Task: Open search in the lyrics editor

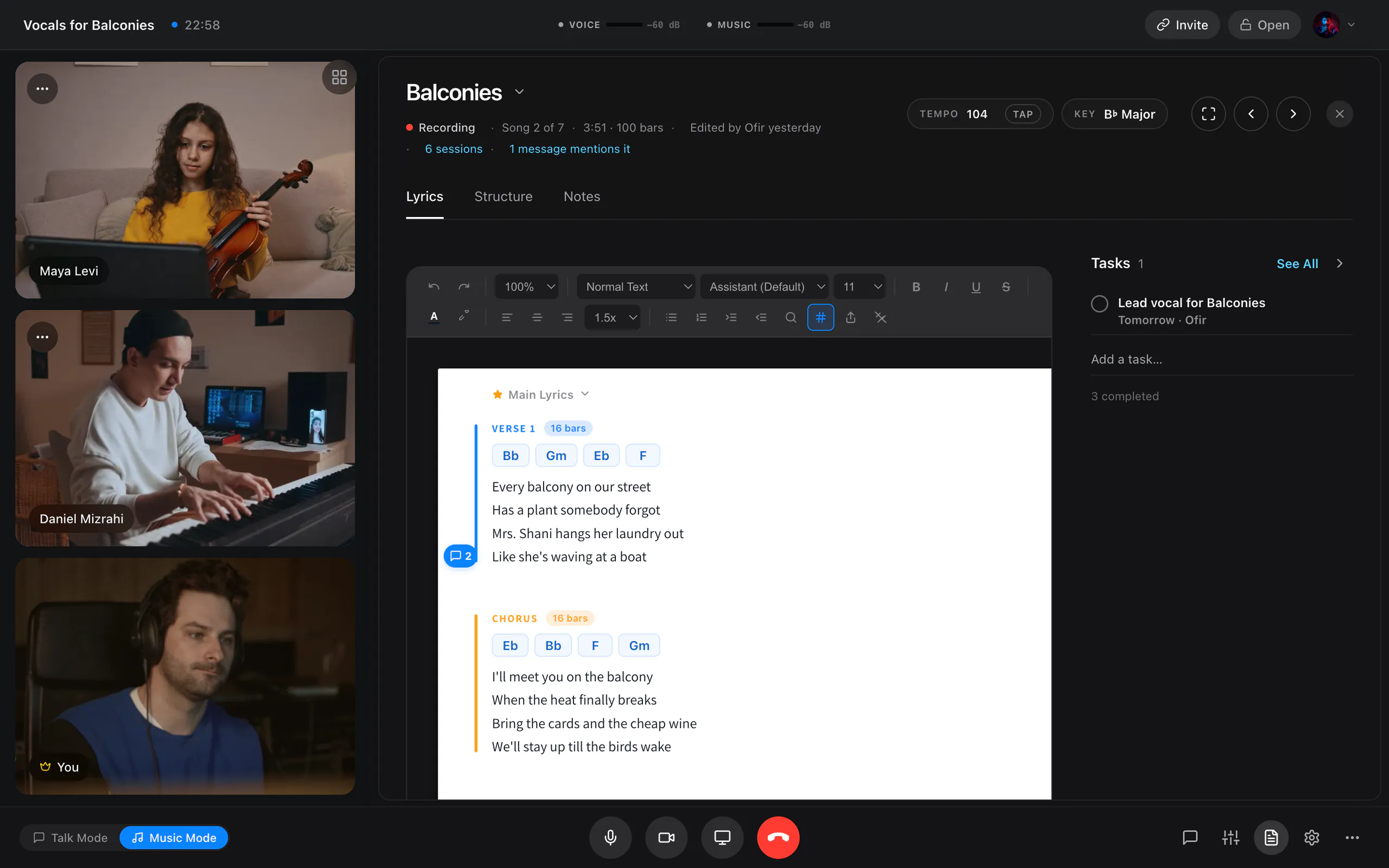Action: click(791, 317)
